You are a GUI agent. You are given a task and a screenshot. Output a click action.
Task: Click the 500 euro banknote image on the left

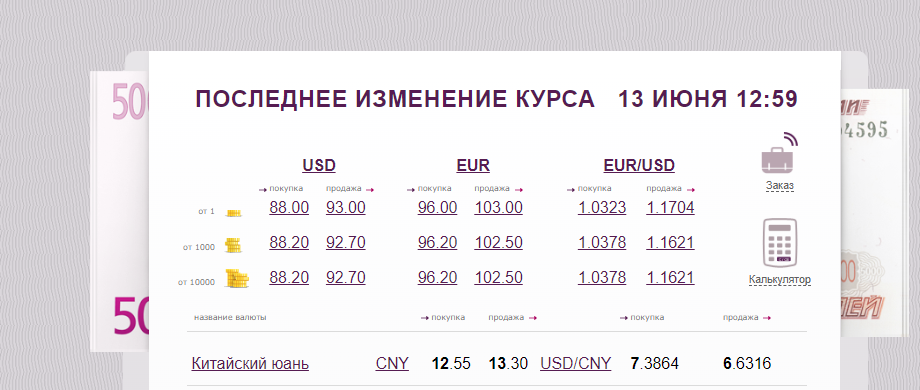[120, 211]
